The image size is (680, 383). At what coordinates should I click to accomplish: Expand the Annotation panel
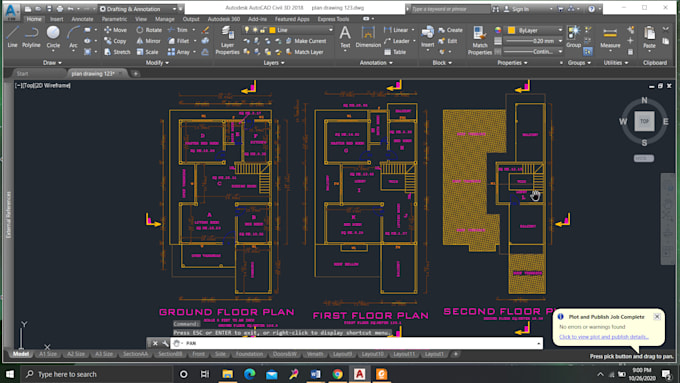376,62
